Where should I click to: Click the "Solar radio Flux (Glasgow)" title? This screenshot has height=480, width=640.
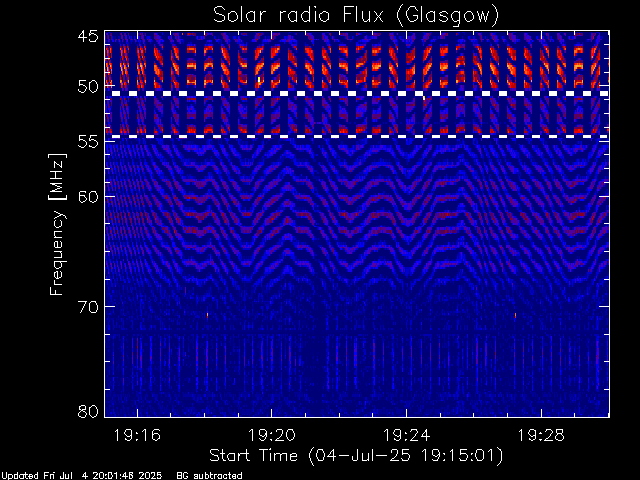coord(355,14)
